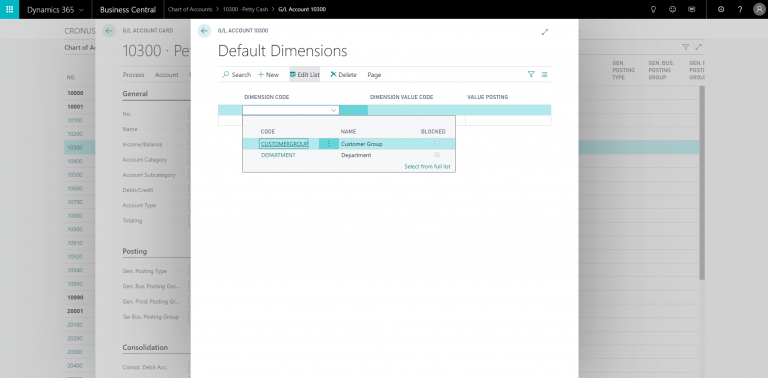Toggle Edit List mode
Viewport: 768px width, 378px height.
[x=304, y=74]
